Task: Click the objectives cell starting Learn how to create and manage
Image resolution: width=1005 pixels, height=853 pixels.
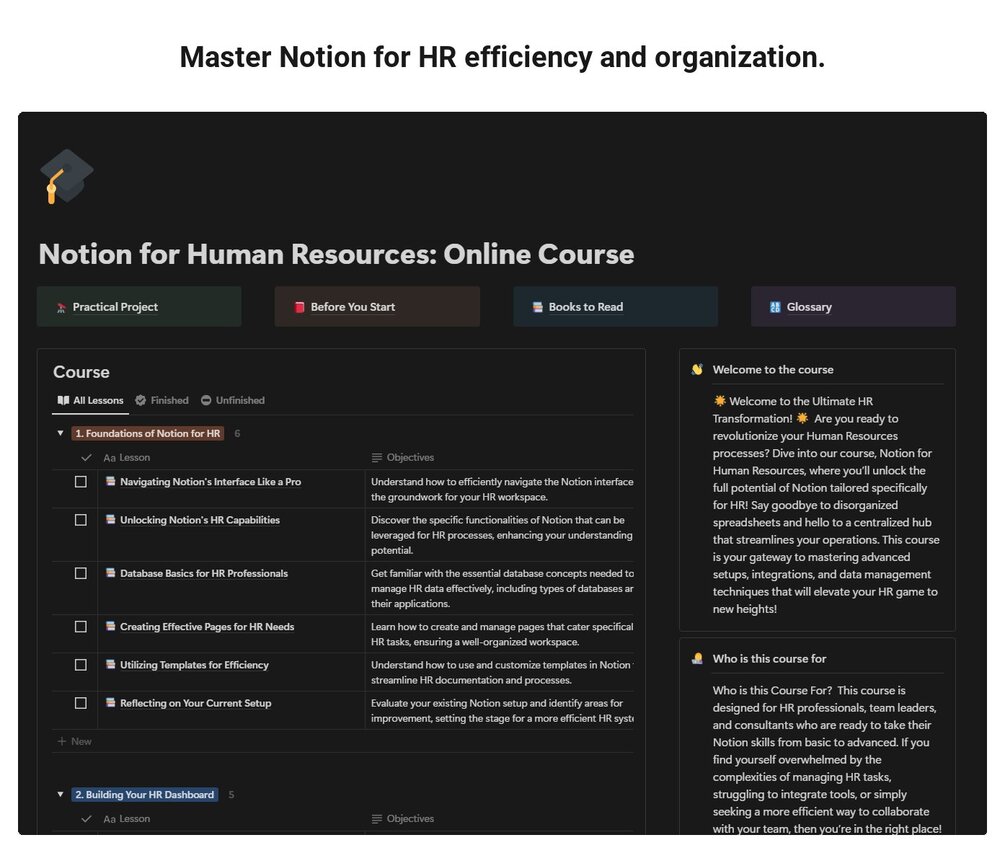Action: pos(500,634)
